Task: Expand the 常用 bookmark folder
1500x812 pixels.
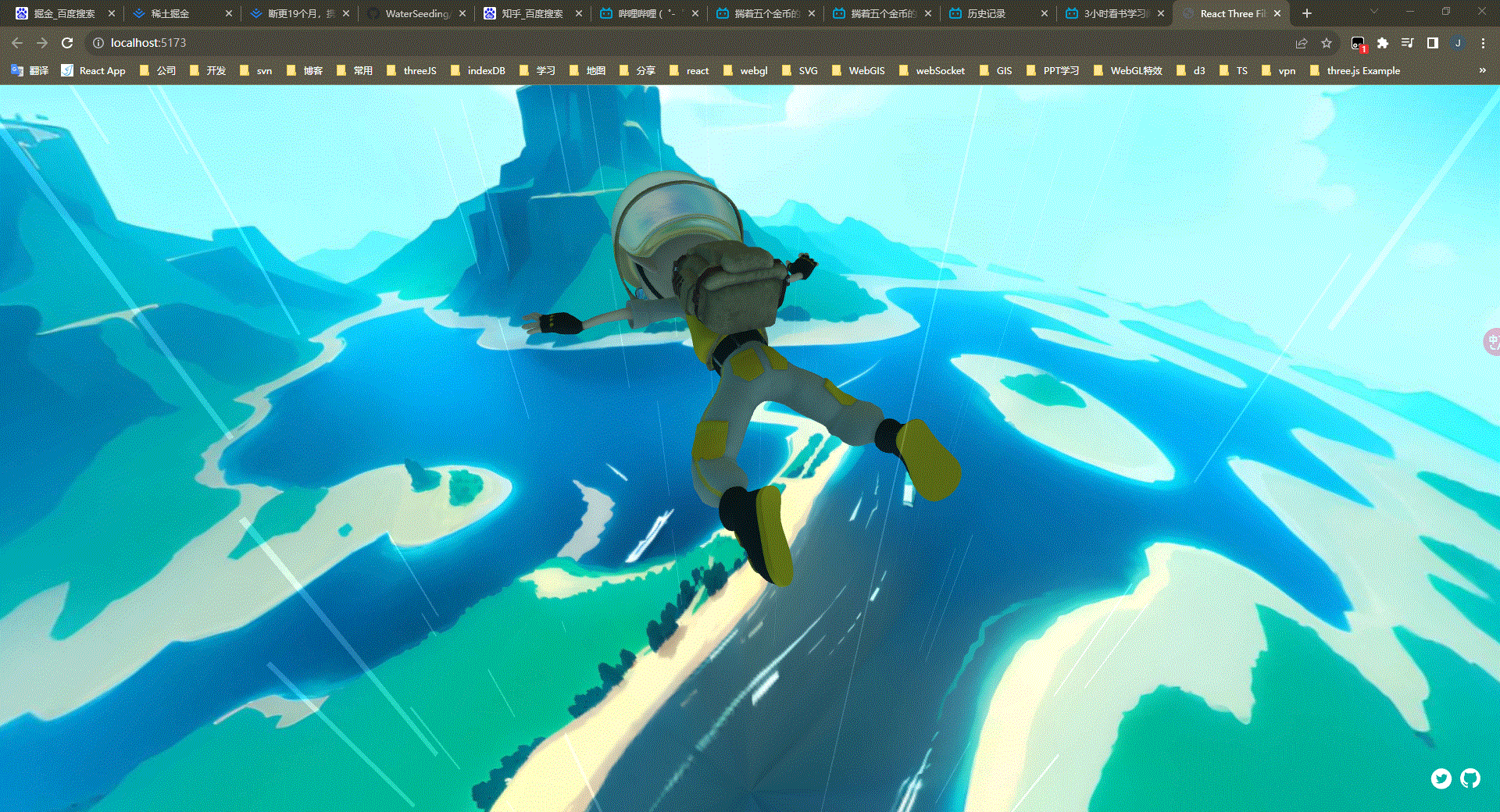Action: click(355, 70)
